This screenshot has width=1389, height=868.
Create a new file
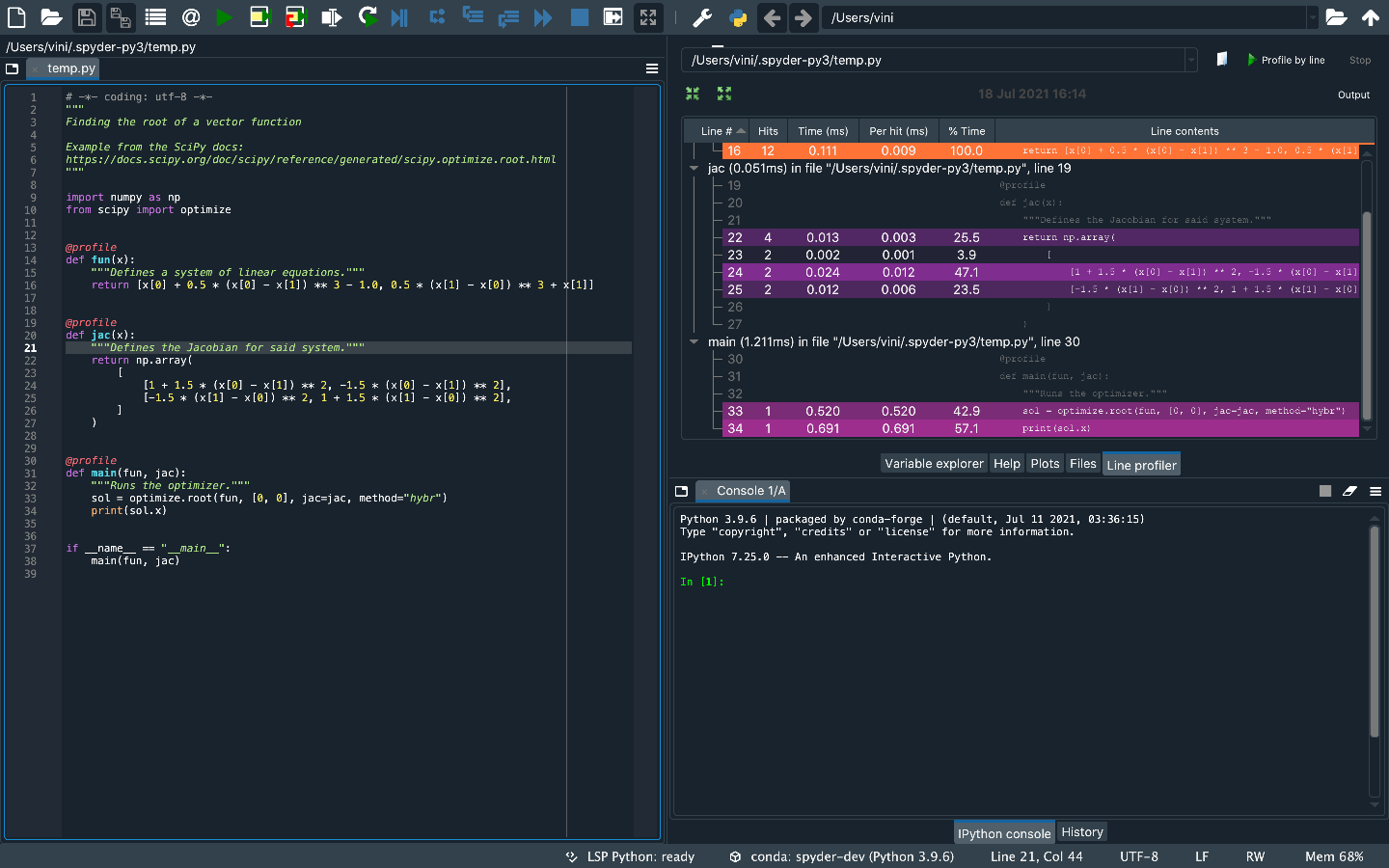15,17
